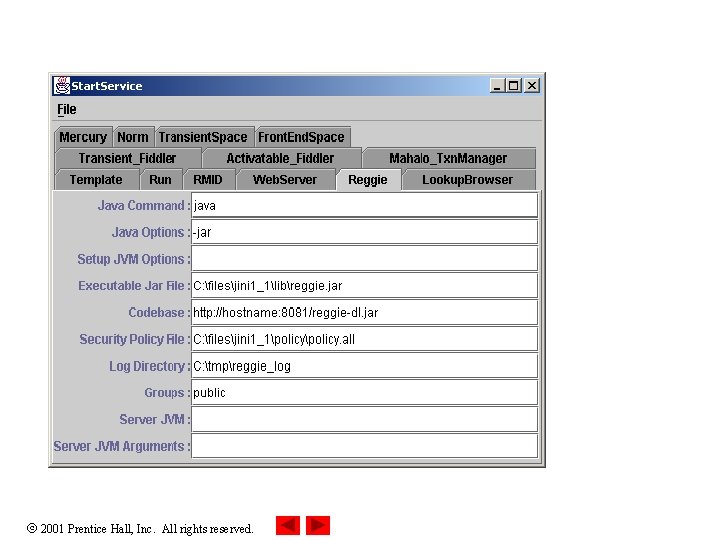Click the Groups label

(x=167, y=393)
